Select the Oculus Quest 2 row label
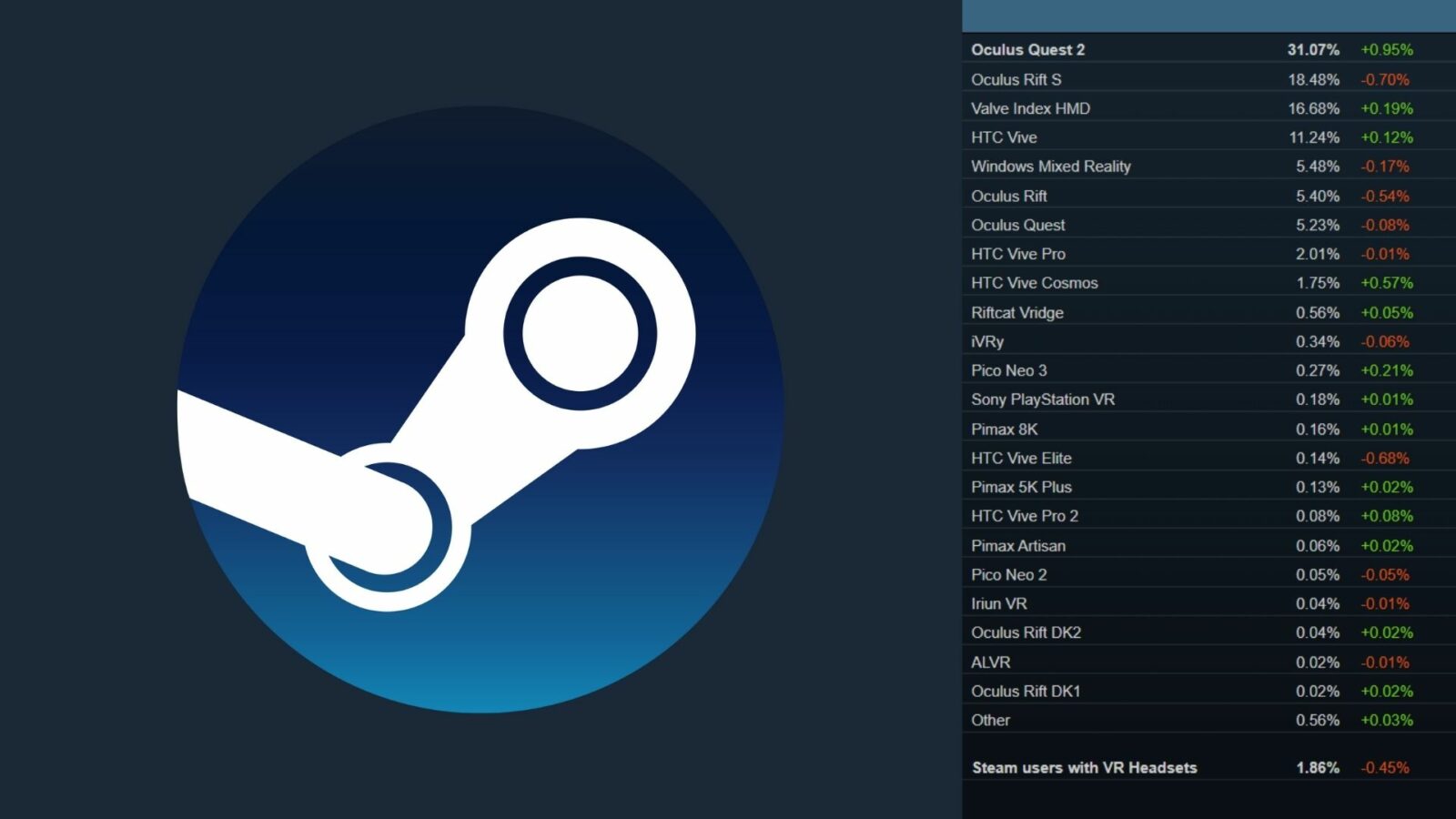 point(1027,50)
